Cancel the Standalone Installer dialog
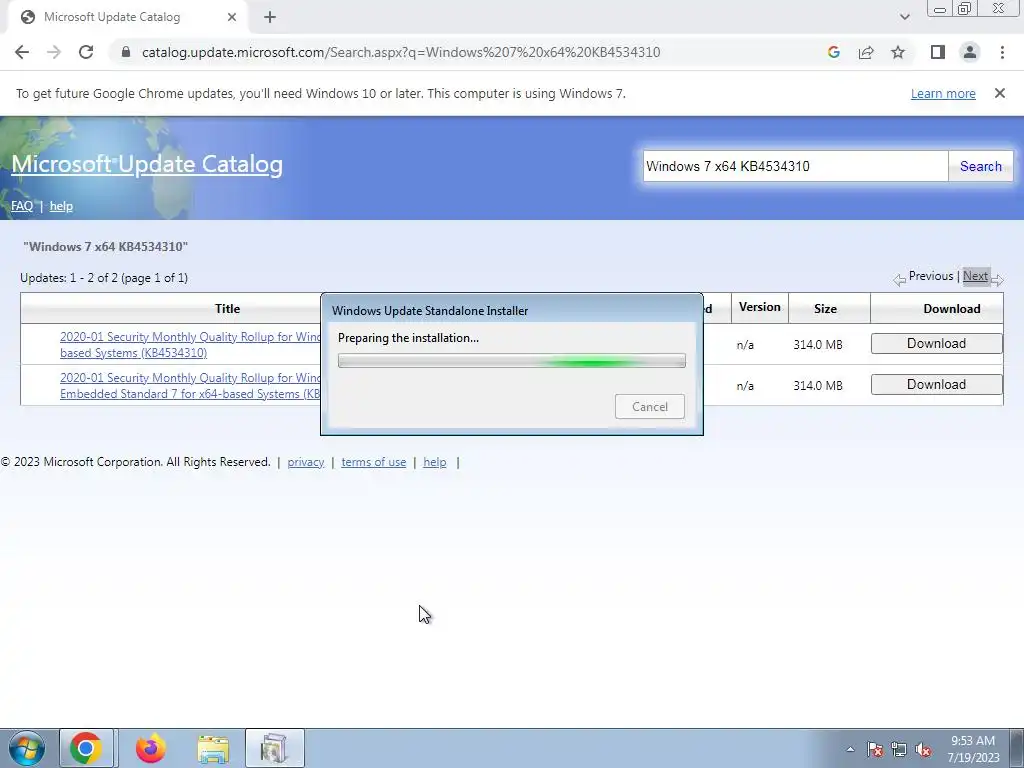 650,406
